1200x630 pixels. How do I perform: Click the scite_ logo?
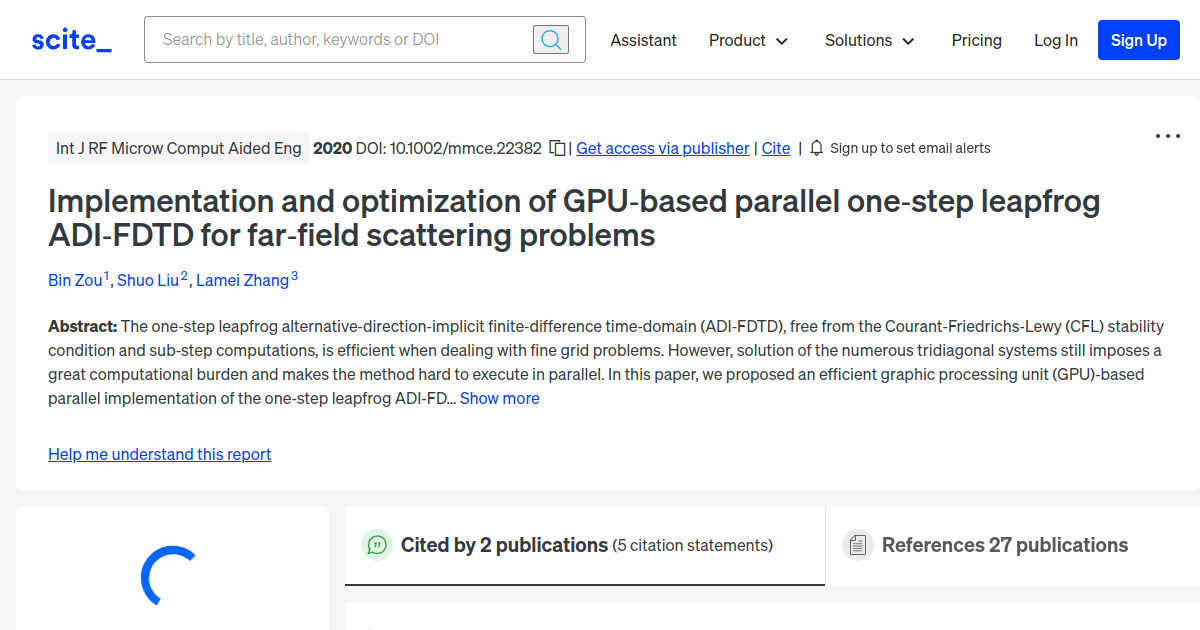point(70,39)
